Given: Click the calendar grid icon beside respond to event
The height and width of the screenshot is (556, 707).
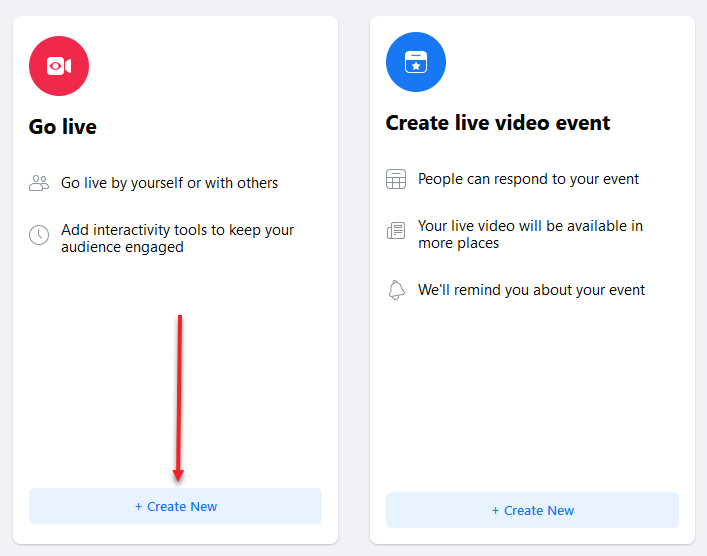Looking at the screenshot, I should click(396, 179).
